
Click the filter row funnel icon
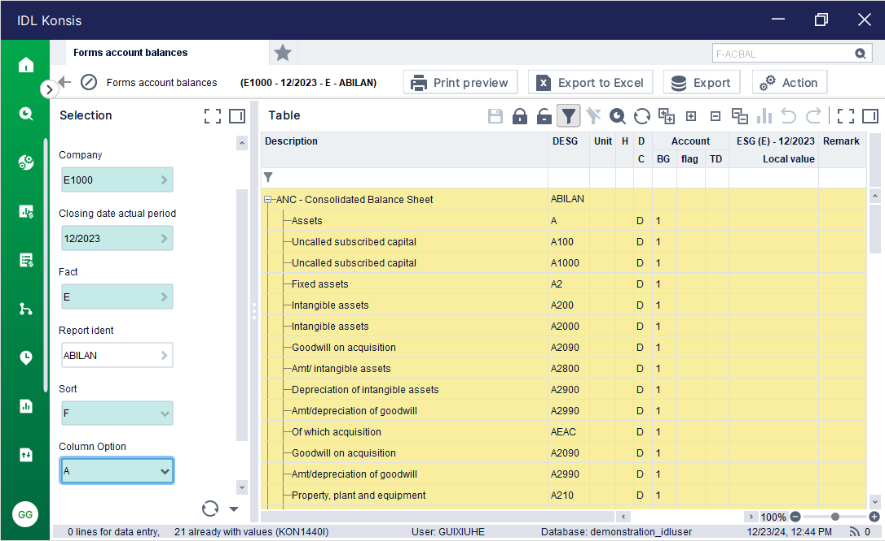click(268, 178)
